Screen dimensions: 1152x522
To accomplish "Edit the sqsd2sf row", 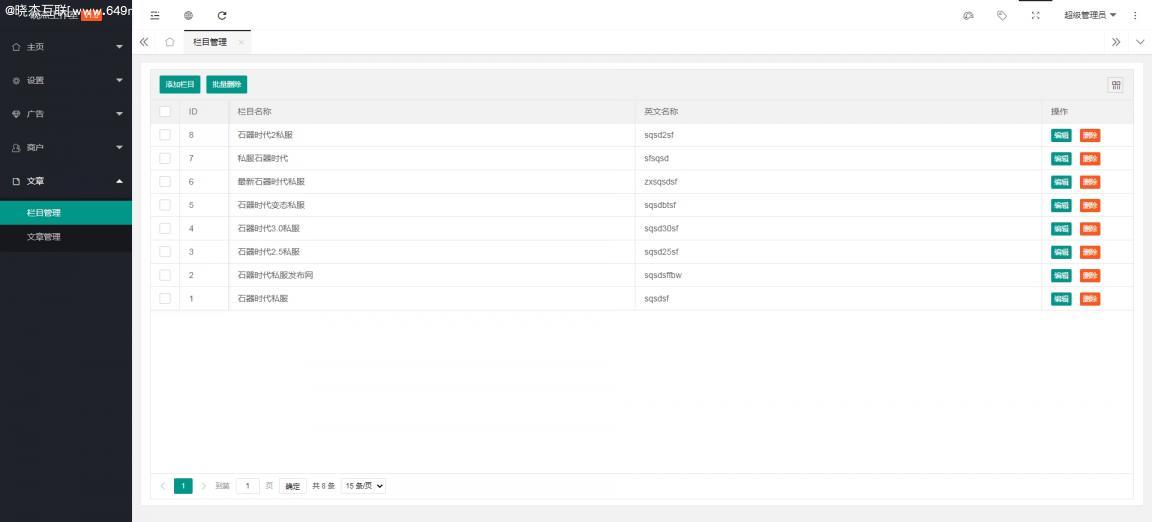I will (1061, 135).
